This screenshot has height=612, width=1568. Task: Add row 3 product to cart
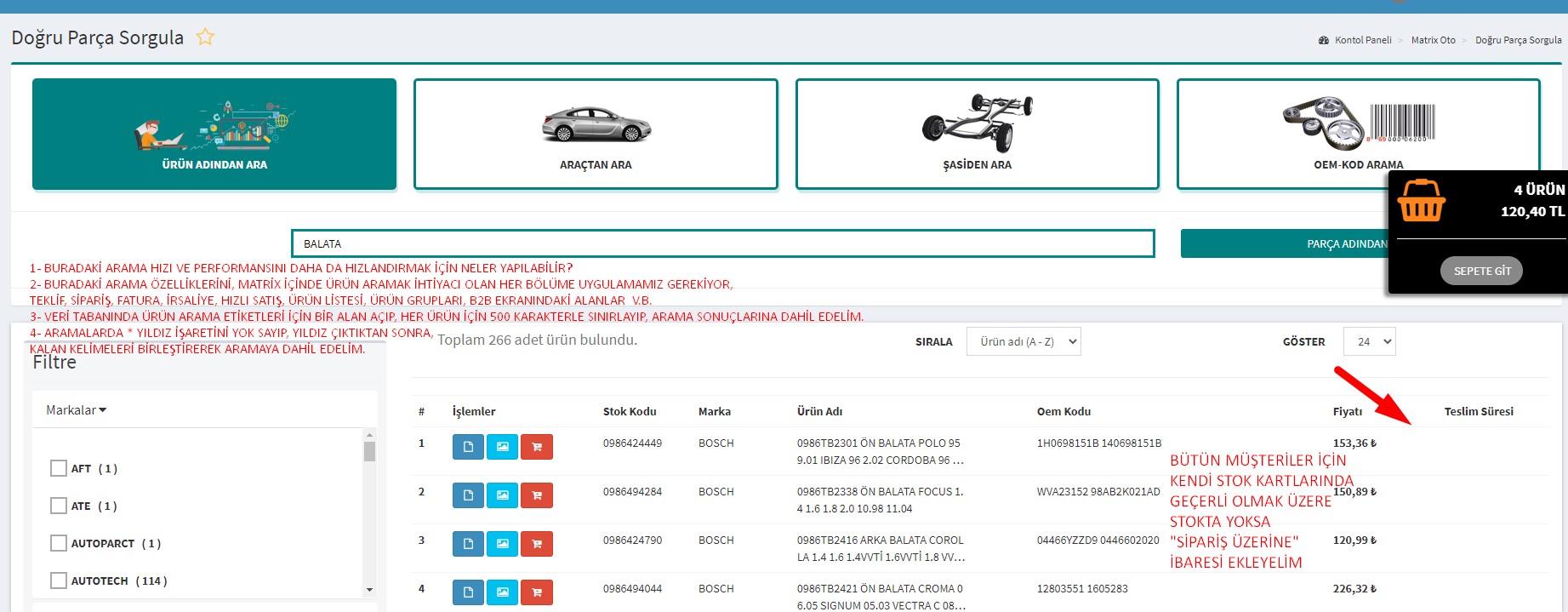tap(537, 544)
